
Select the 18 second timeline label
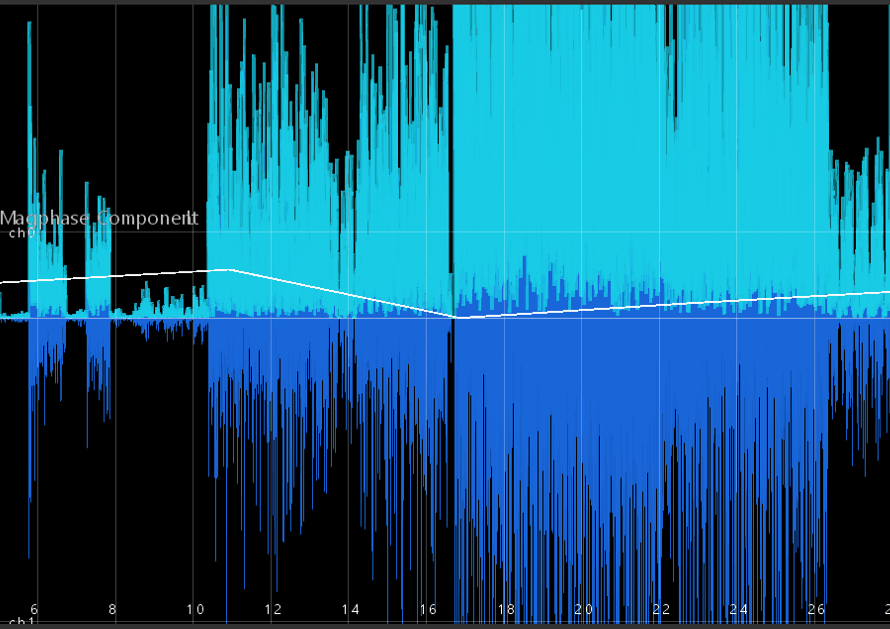coord(506,609)
